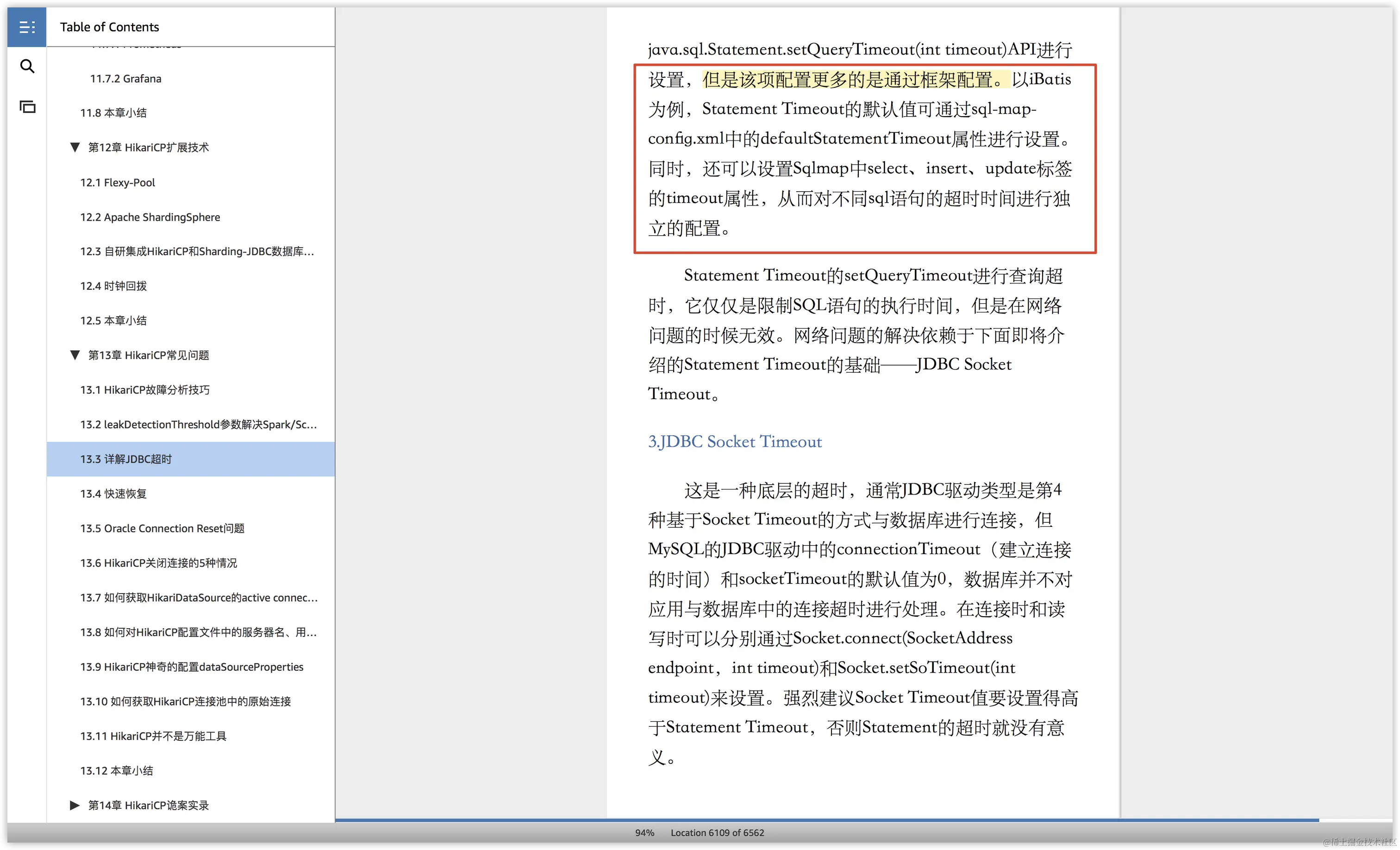Go to 13.9 HikariCP神奇的配置dataSourceProperties
This screenshot has width=1400, height=850.
[x=192, y=667]
